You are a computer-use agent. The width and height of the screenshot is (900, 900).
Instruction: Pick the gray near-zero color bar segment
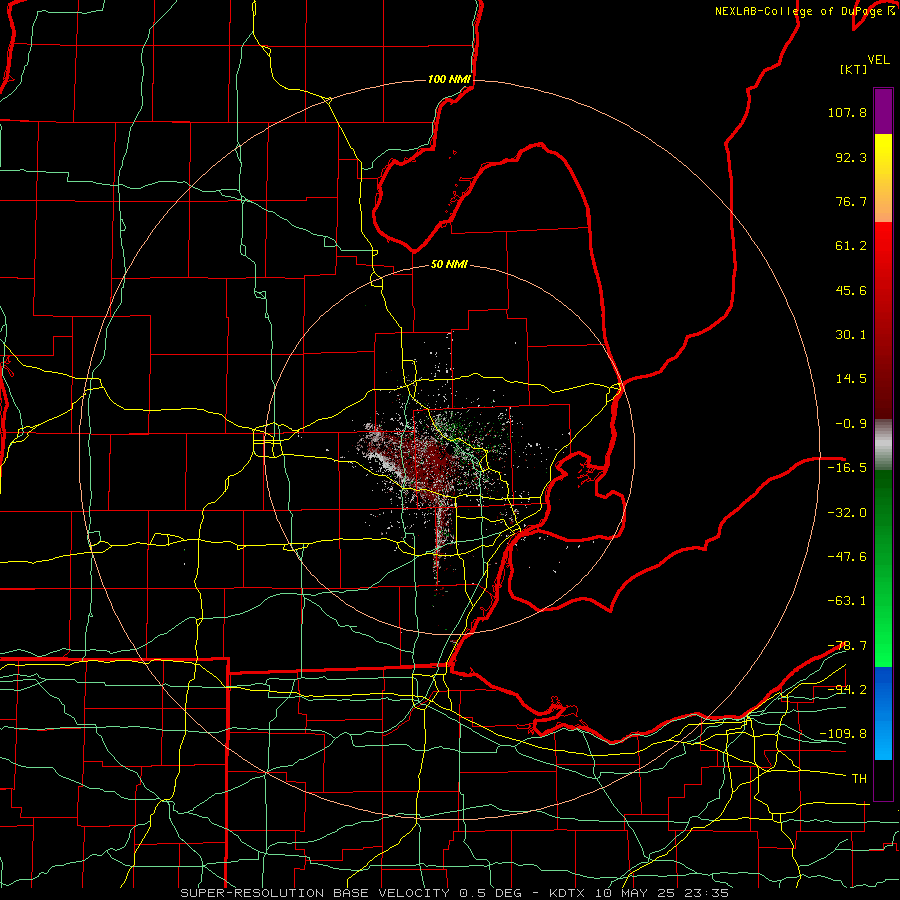pos(883,445)
